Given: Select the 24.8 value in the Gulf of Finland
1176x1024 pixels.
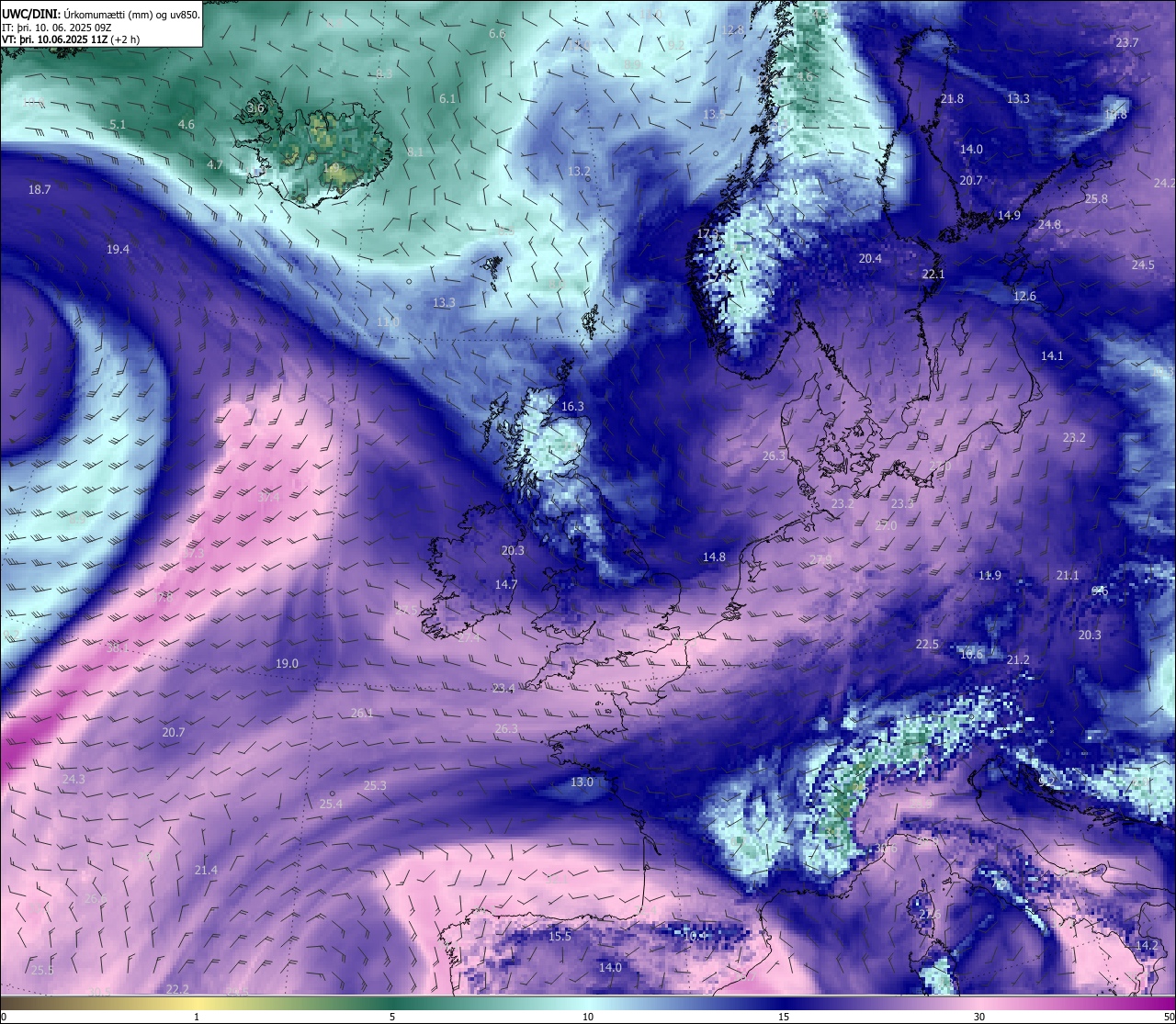Looking at the screenshot, I should [1049, 224].
